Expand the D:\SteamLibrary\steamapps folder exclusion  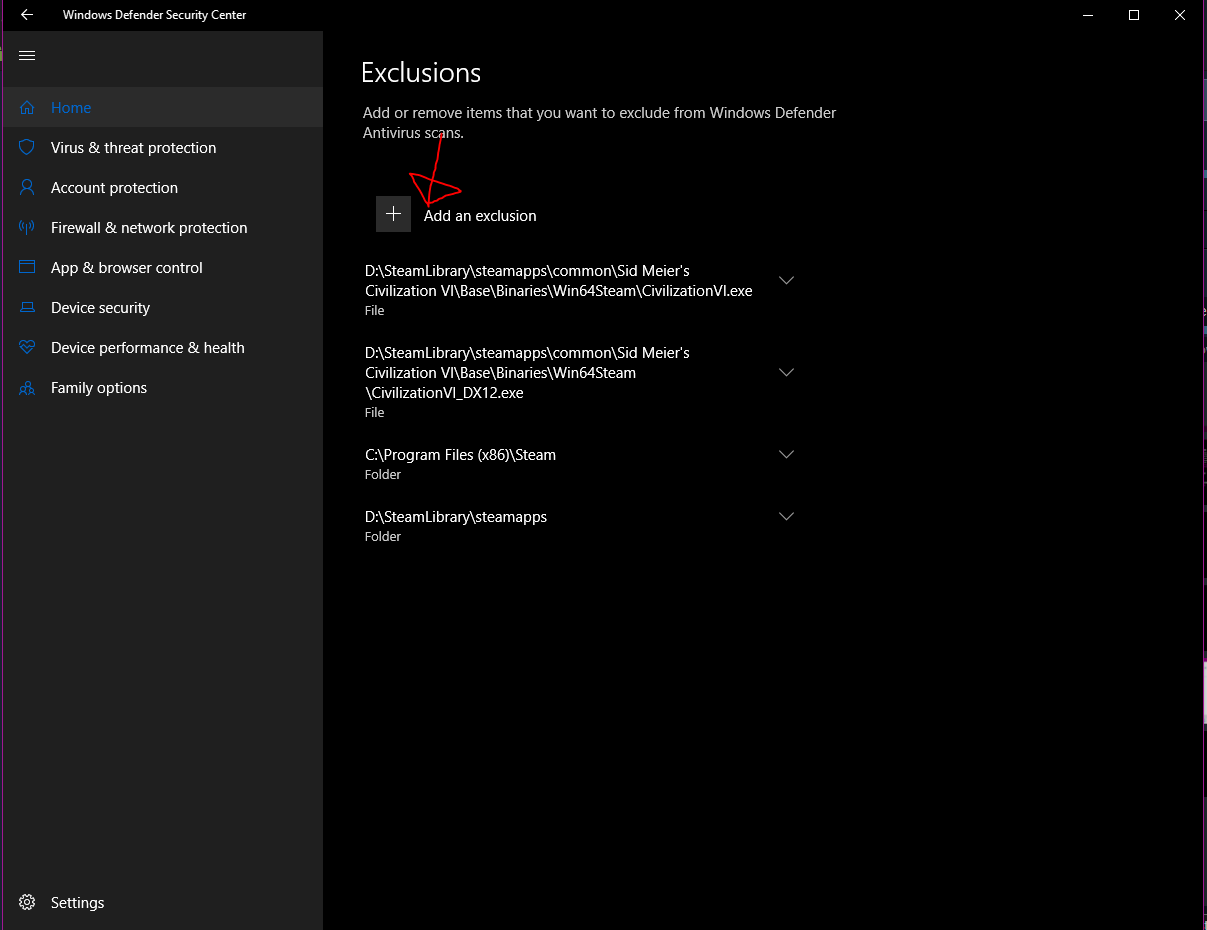(x=786, y=517)
